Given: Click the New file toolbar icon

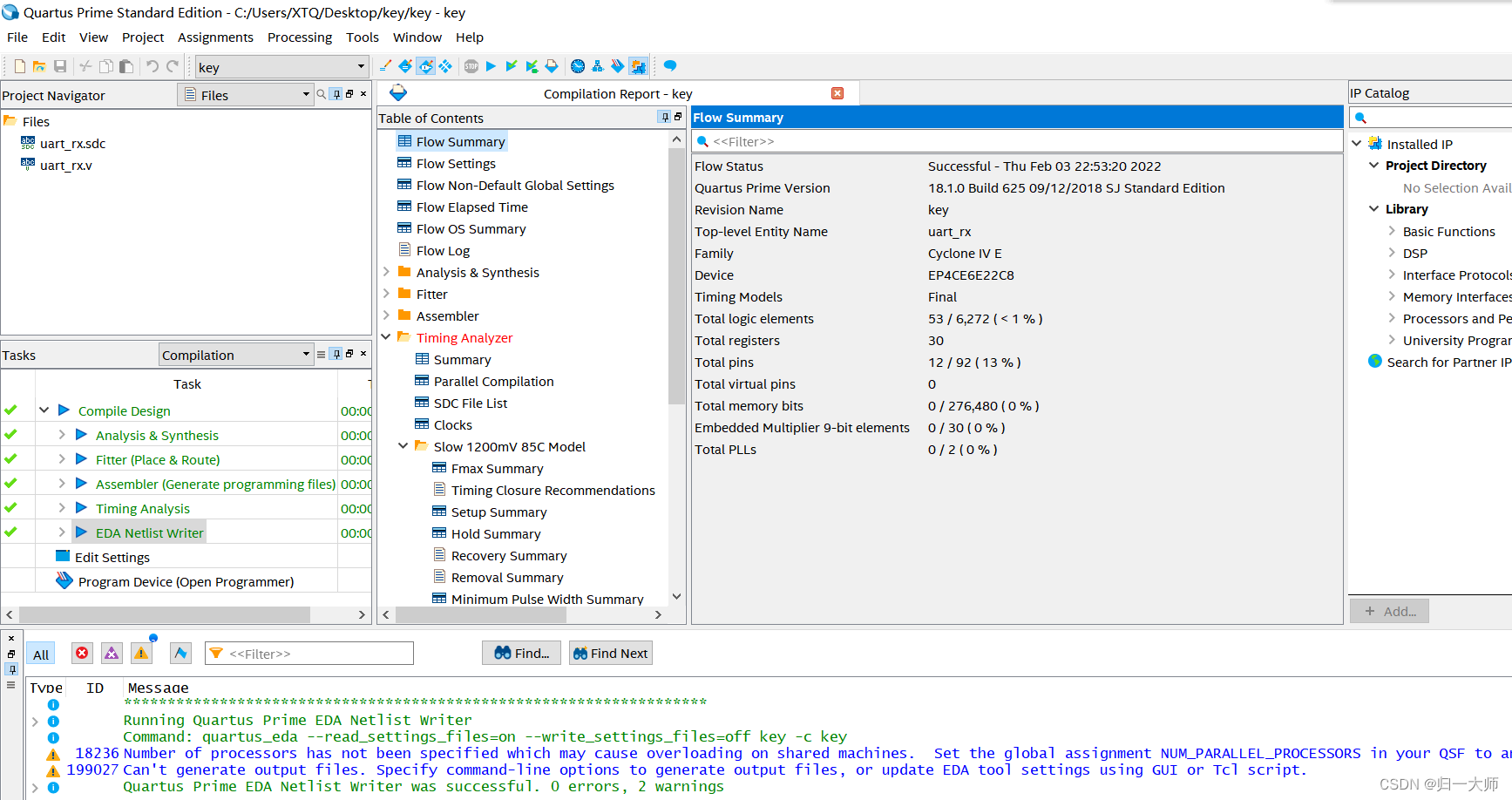Looking at the screenshot, I should click(x=20, y=66).
